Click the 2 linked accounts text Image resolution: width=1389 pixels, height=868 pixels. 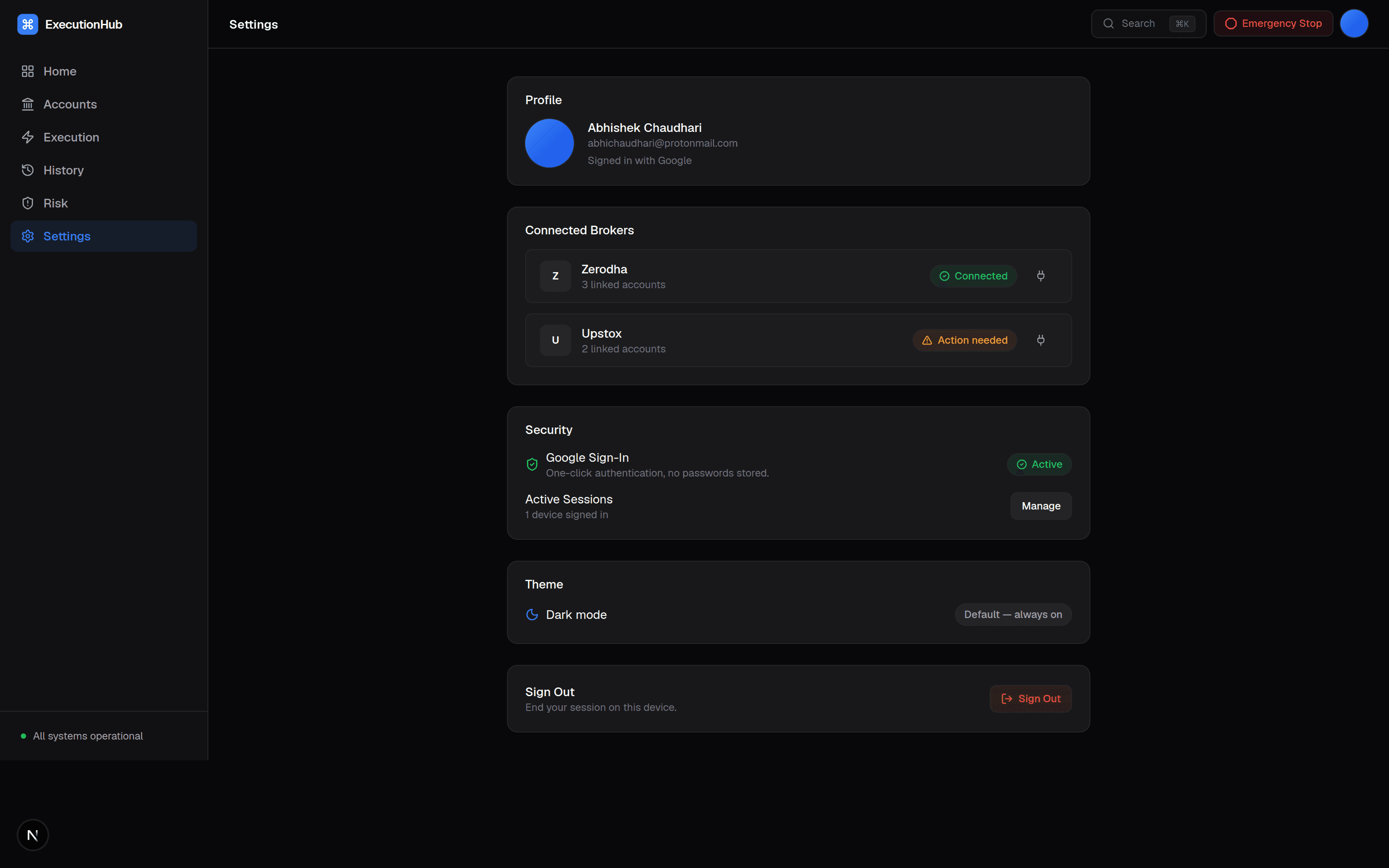(623, 349)
